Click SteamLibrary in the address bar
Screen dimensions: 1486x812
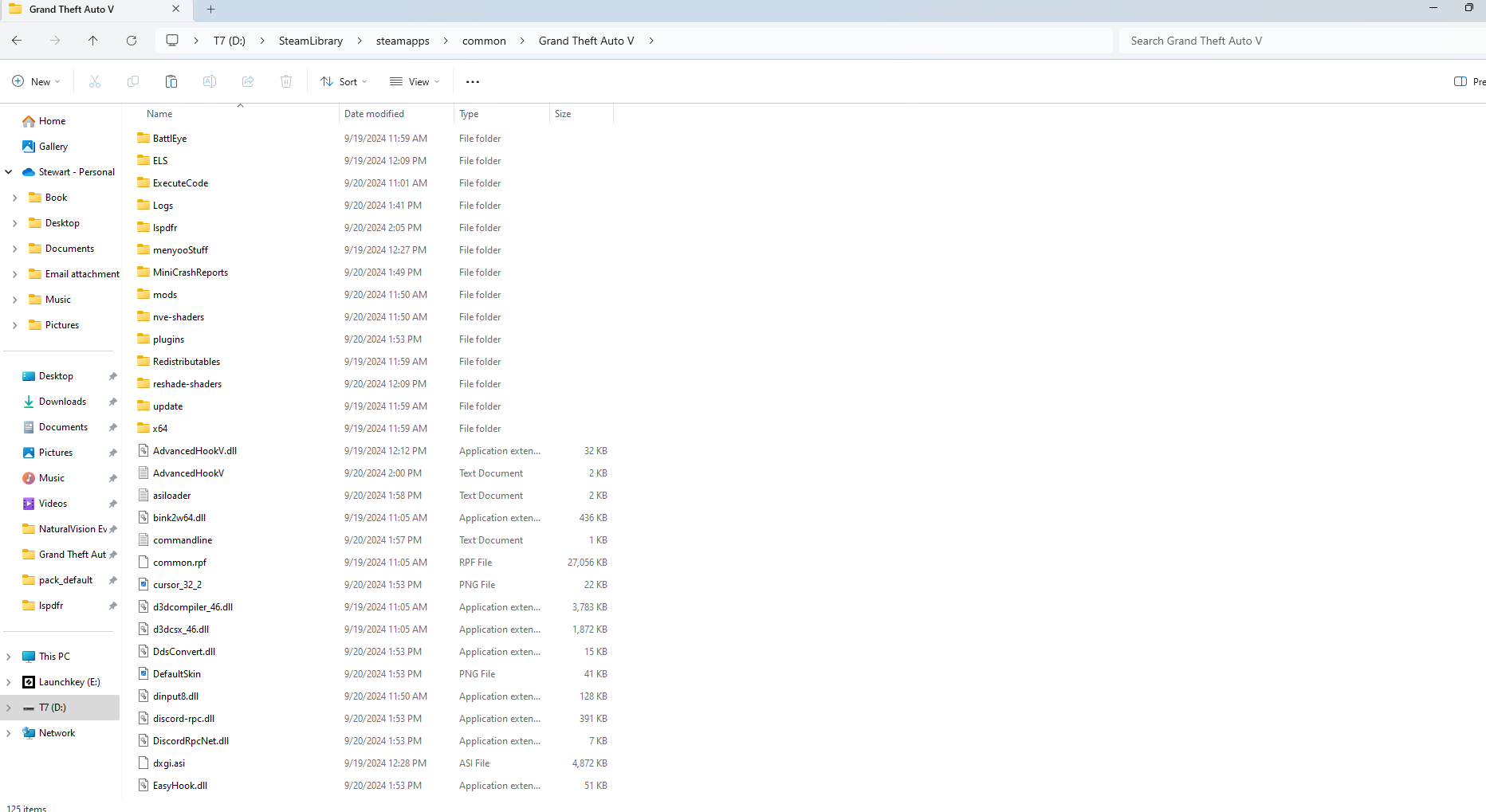click(x=311, y=41)
